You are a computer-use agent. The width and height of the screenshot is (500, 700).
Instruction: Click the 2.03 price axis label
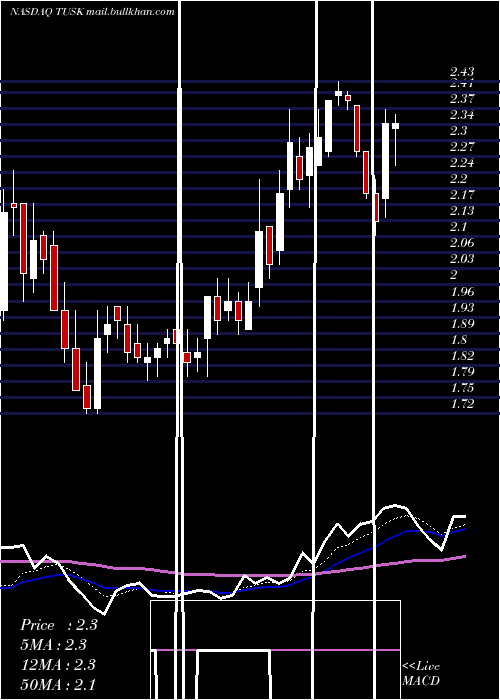pos(462,259)
